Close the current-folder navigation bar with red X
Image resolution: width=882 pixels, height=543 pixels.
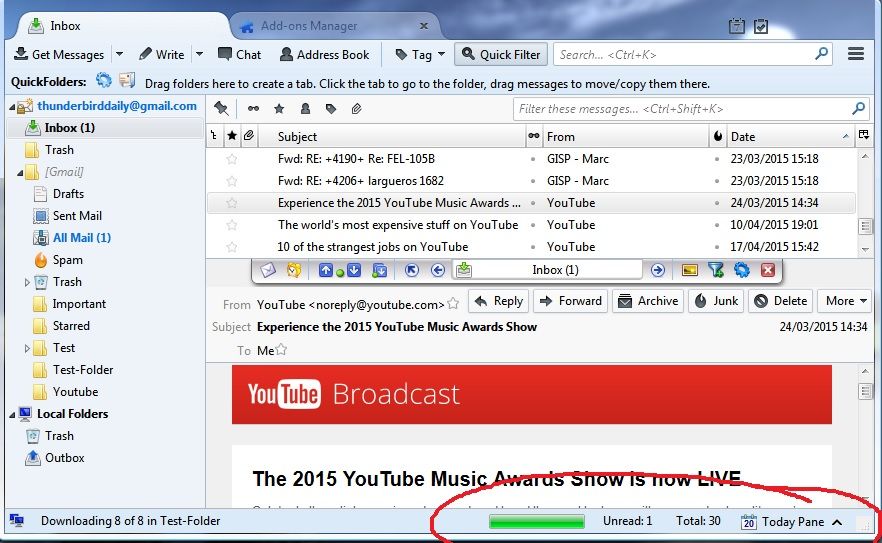point(768,271)
